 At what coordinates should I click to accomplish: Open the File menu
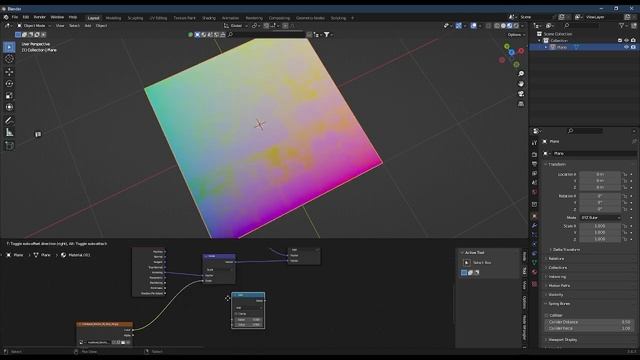coord(15,17)
